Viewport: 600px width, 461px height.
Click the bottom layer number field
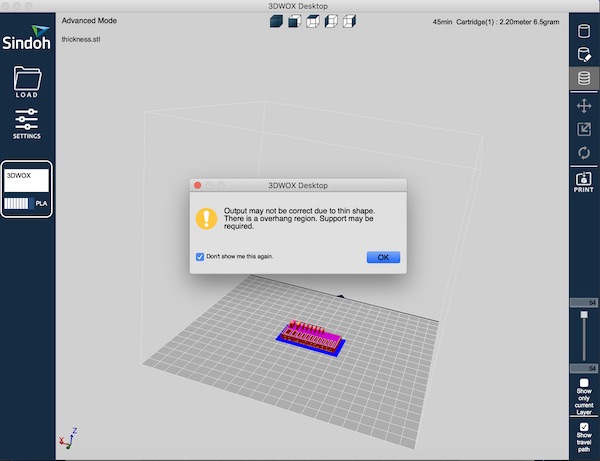tap(584, 368)
